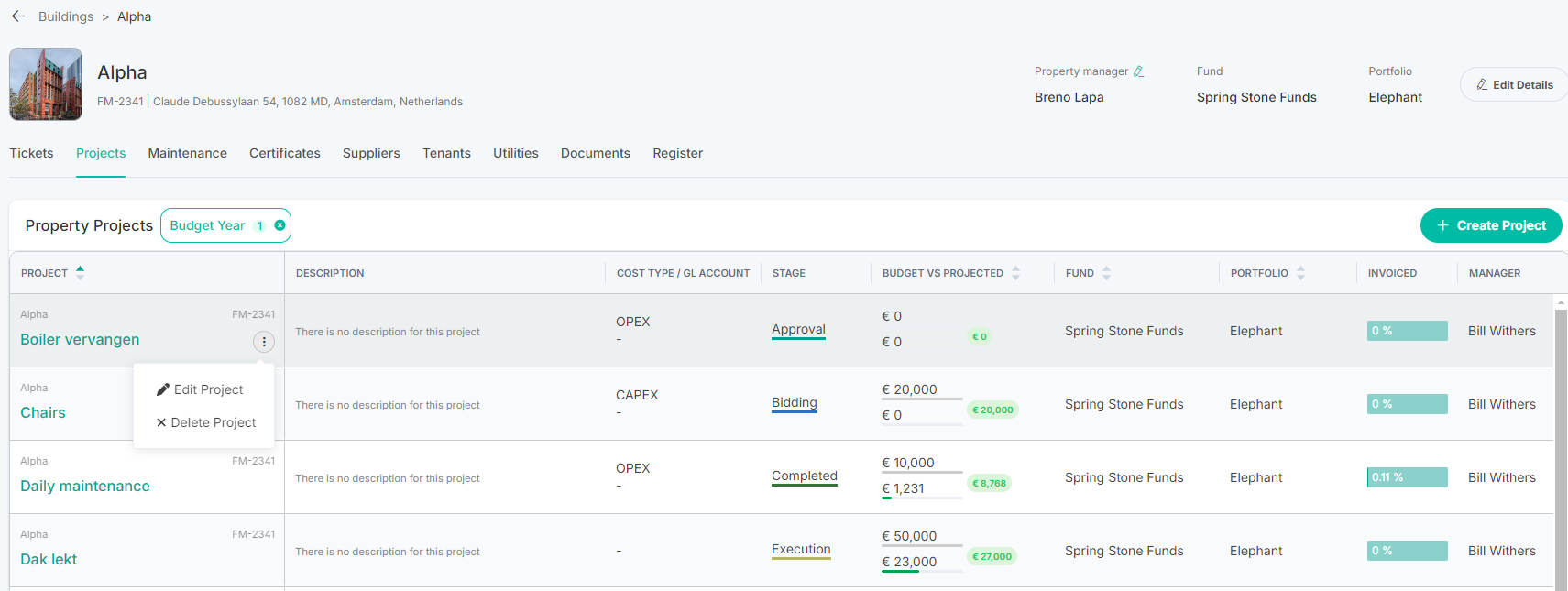Click Bill Withers in Daily maintenance row
Screen dimensions: 1568x591
[x=1502, y=477]
